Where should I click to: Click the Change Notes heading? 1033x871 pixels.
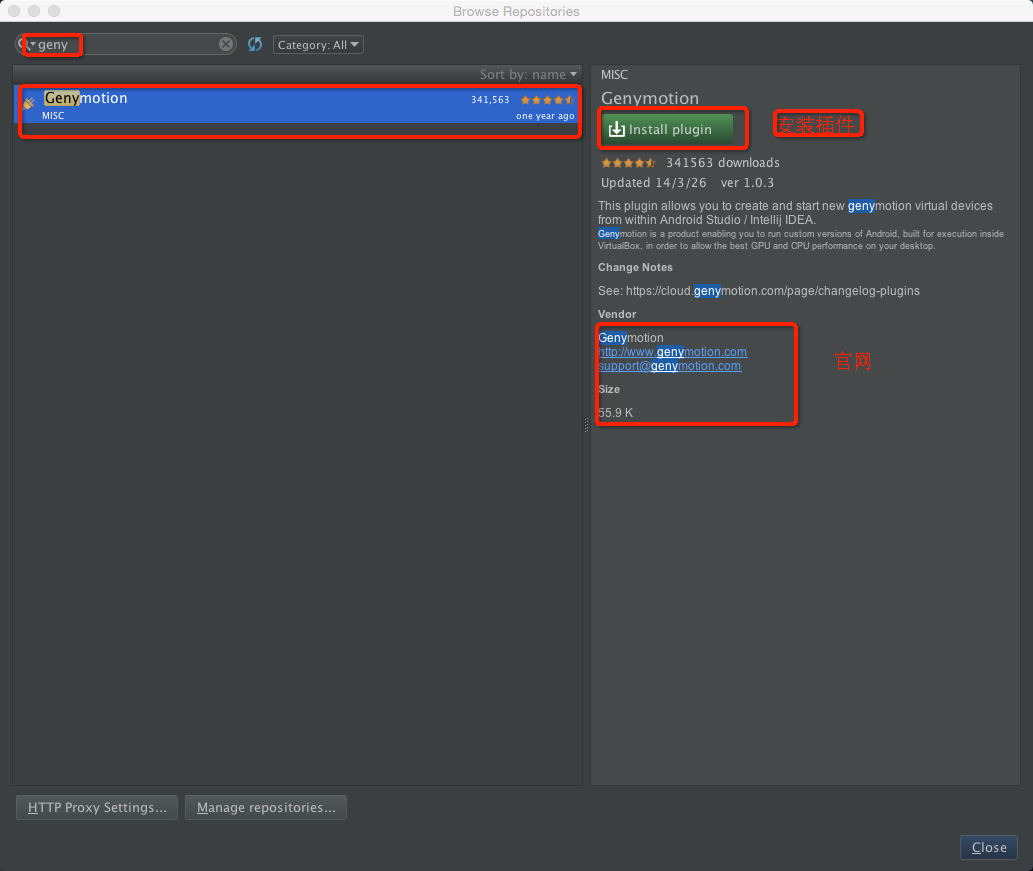click(x=635, y=267)
